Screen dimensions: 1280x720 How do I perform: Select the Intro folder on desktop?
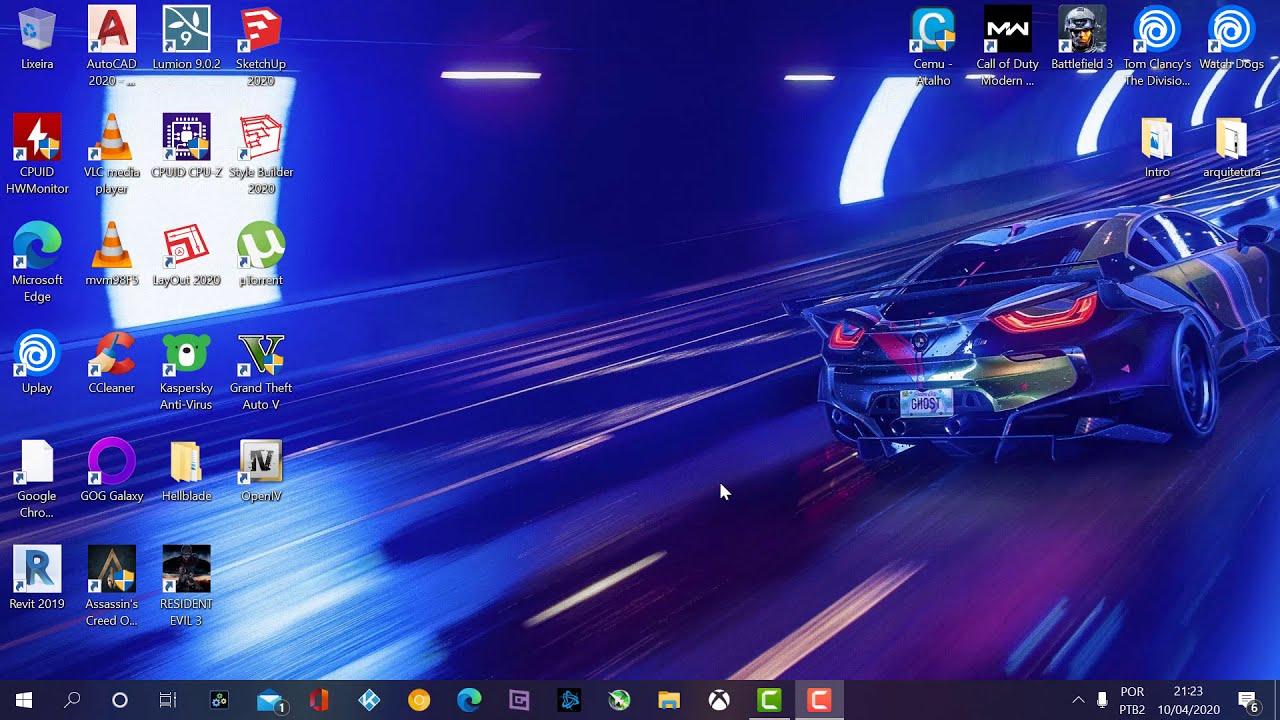[1157, 147]
